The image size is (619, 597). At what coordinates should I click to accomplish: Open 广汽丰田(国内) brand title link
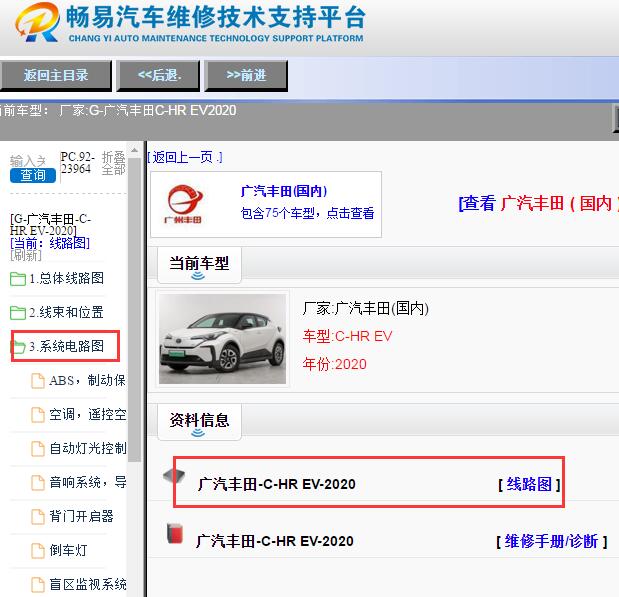pyautogui.click(x=284, y=191)
